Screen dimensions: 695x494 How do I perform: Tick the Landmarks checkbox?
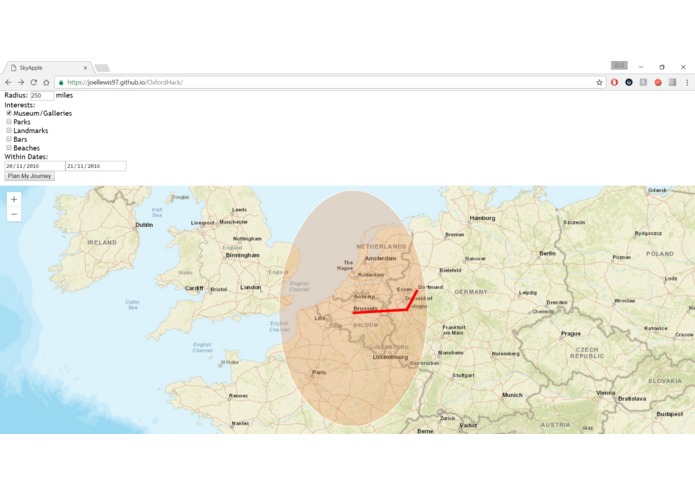pos(9,130)
